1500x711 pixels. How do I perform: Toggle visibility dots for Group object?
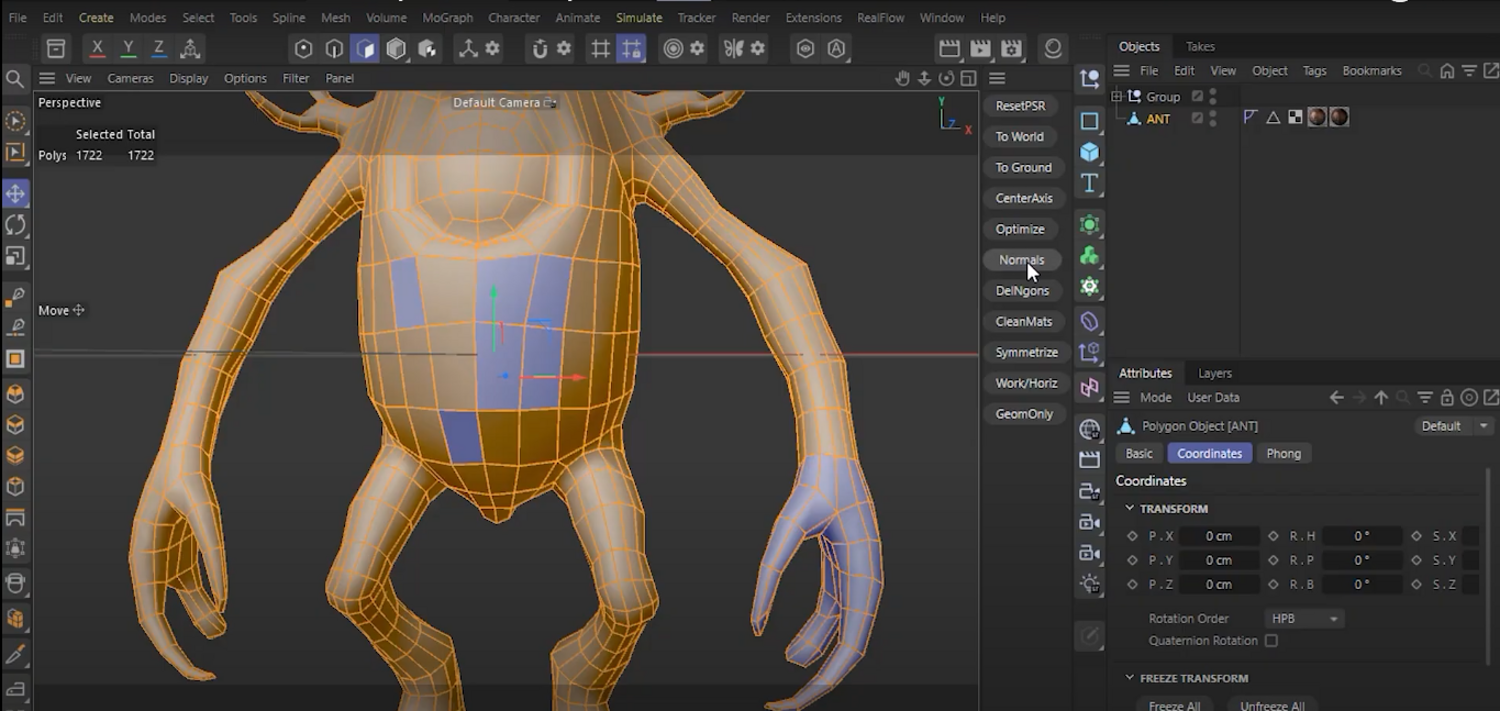click(1213, 96)
